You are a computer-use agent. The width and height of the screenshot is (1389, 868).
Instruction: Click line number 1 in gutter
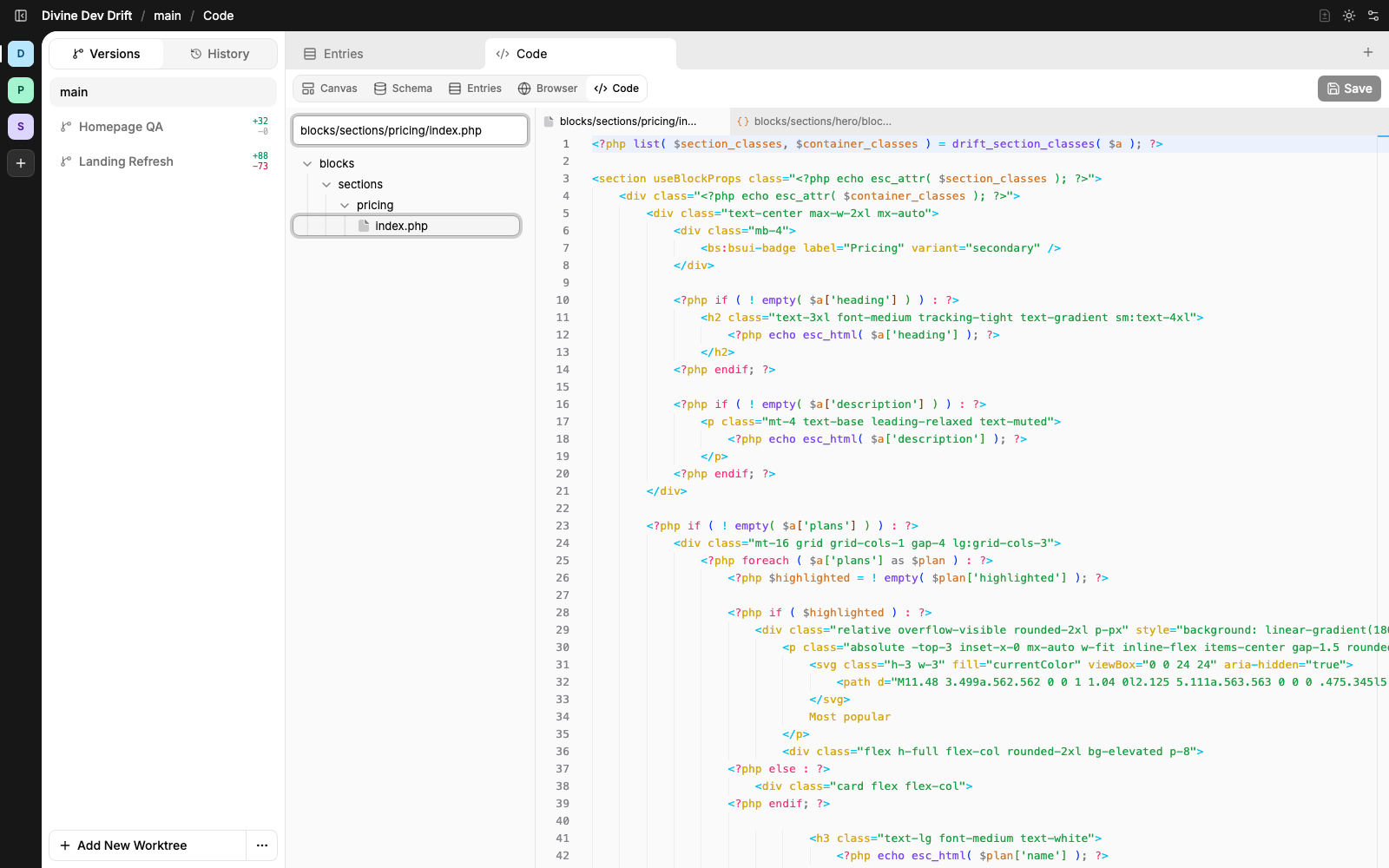pos(566,144)
